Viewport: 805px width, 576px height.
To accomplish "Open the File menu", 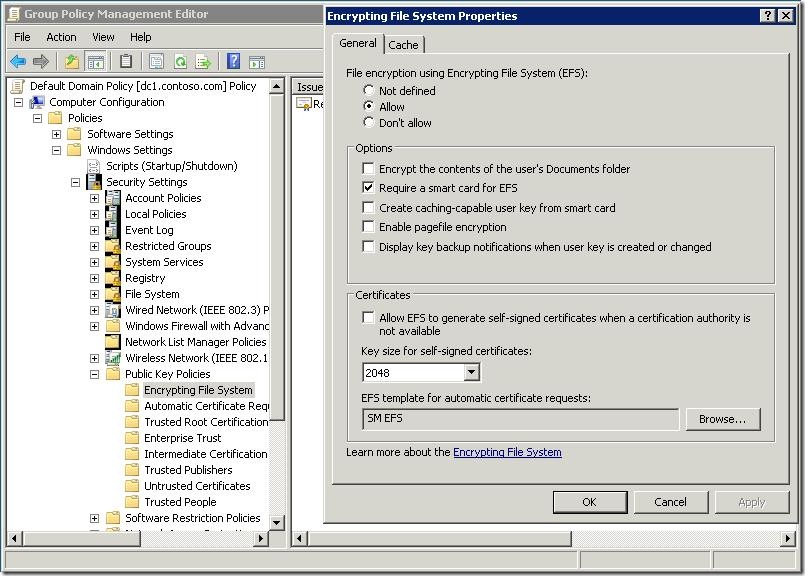I will [22, 37].
